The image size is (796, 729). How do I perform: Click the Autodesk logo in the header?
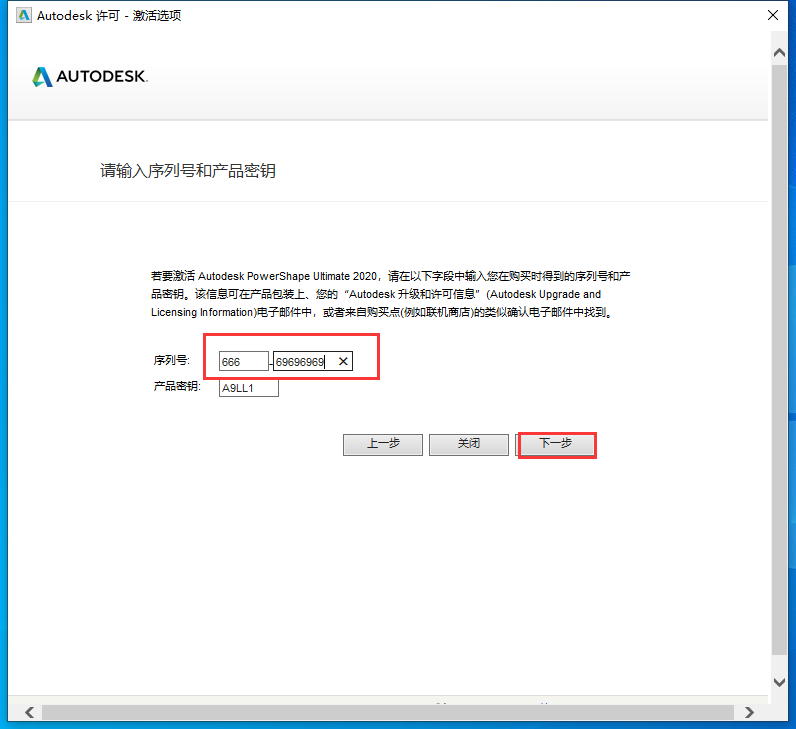click(90, 77)
